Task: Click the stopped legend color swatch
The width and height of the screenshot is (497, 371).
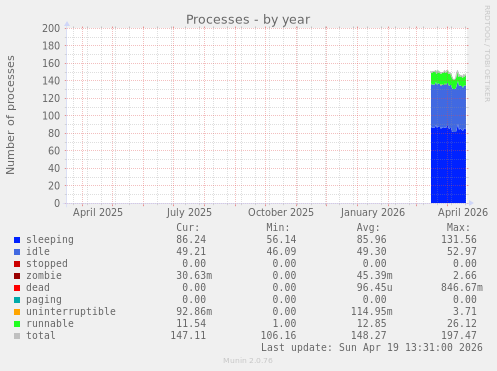Action: coord(17,264)
